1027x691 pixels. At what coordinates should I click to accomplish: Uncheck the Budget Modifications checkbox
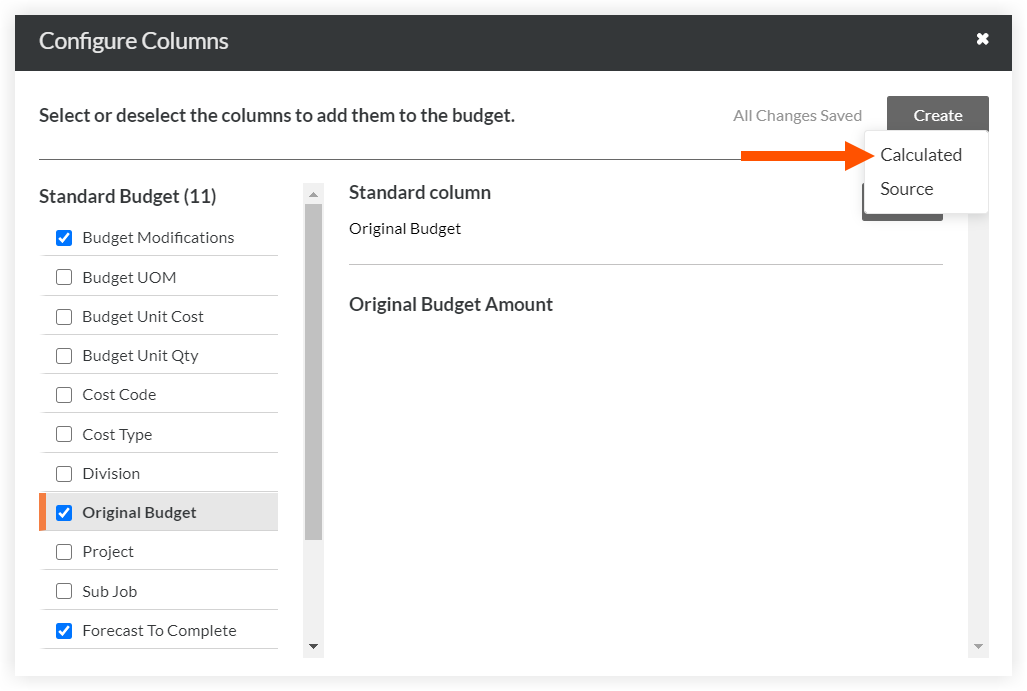pyautogui.click(x=64, y=238)
